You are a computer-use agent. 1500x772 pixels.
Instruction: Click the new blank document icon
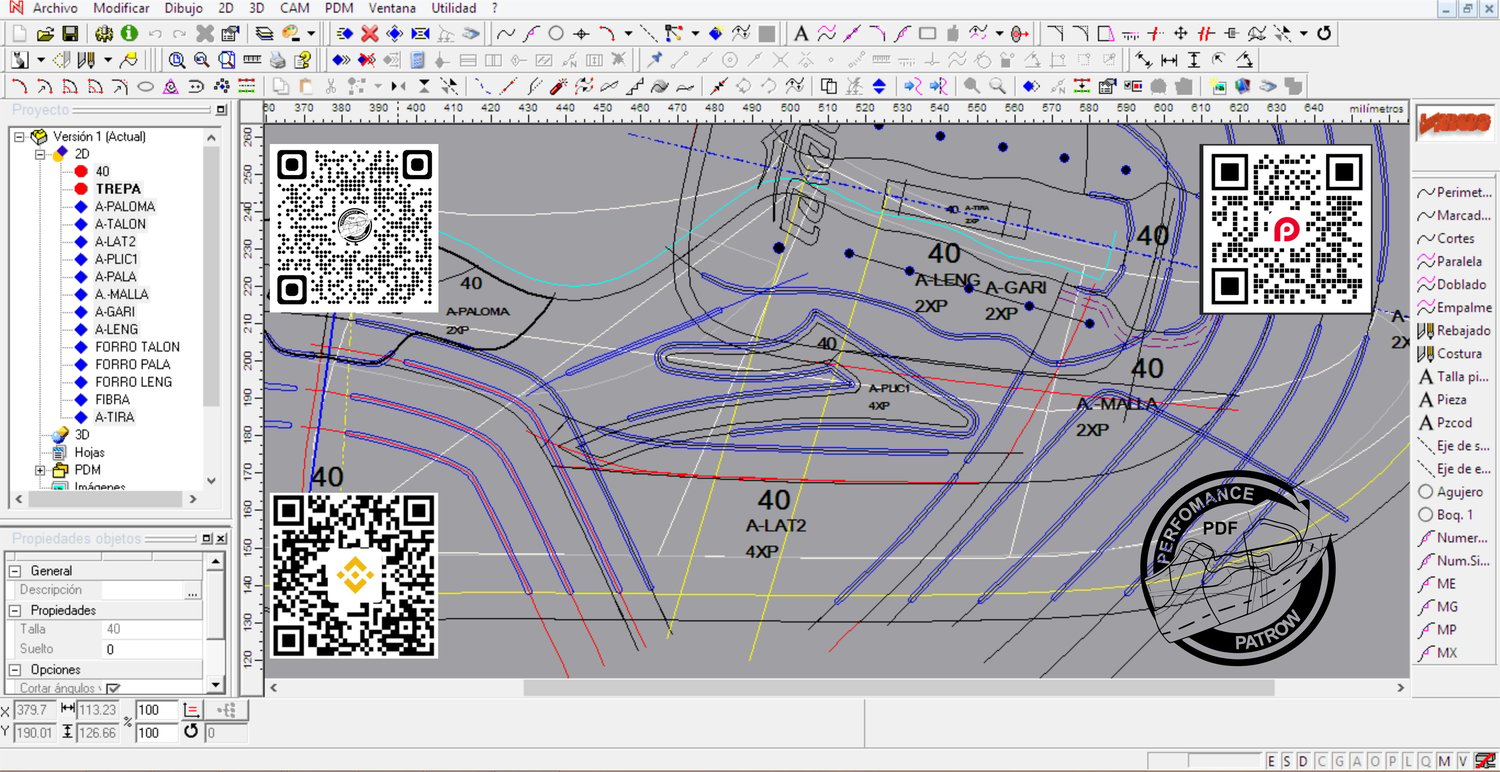tap(19, 33)
